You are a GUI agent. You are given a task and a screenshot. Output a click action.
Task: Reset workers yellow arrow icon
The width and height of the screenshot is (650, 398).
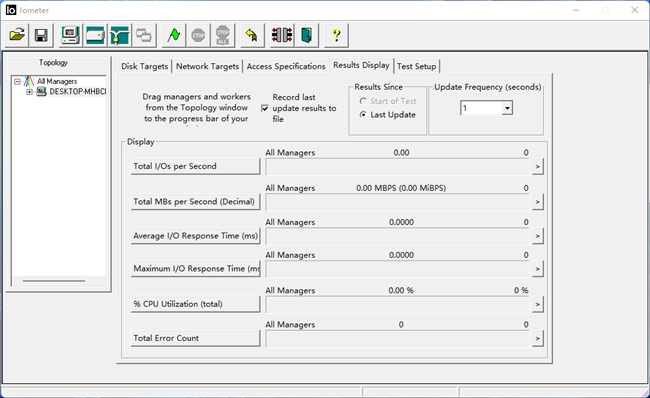252,35
